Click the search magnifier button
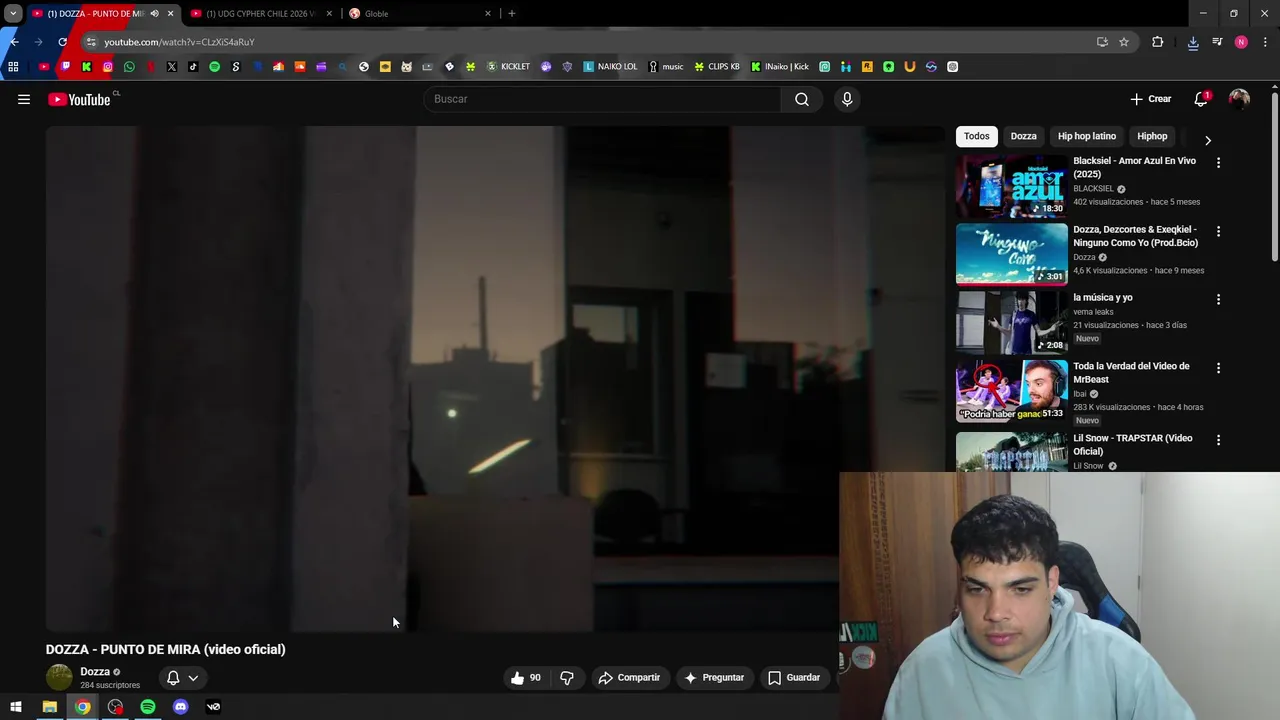1280x720 pixels. pos(802,99)
